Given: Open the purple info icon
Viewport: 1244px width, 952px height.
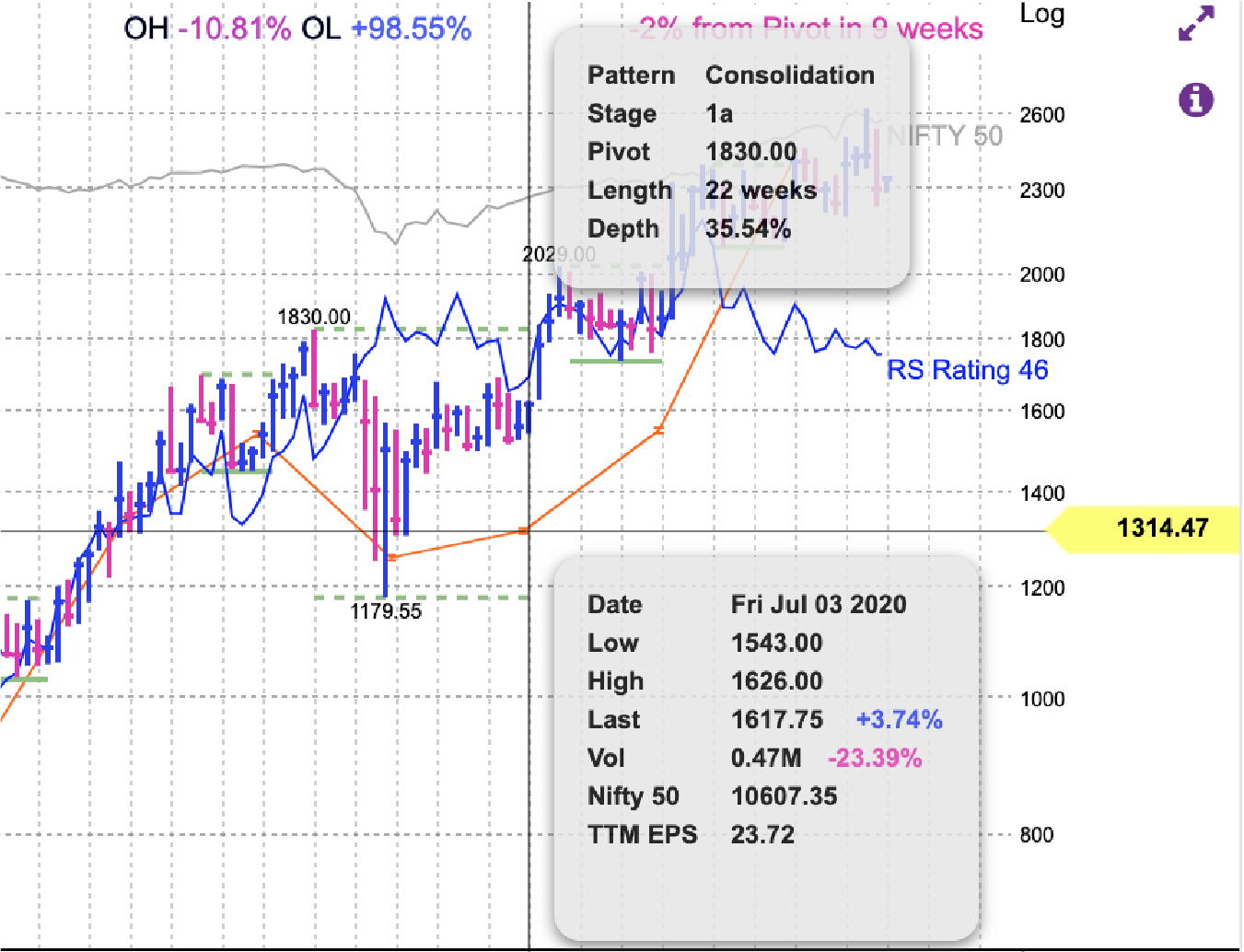Looking at the screenshot, I should pyautogui.click(x=1194, y=98).
